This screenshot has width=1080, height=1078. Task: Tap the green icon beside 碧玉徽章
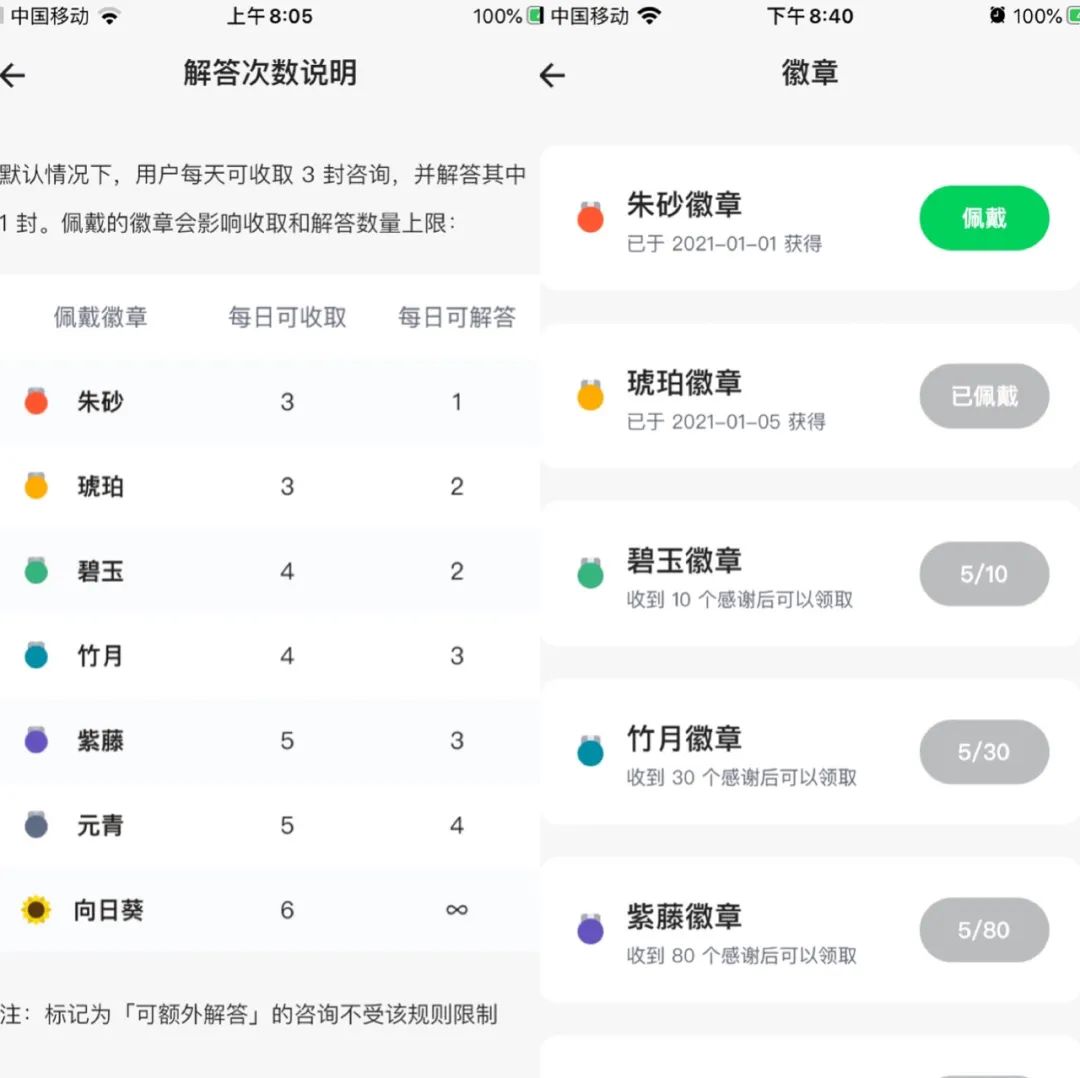(590, 573)
